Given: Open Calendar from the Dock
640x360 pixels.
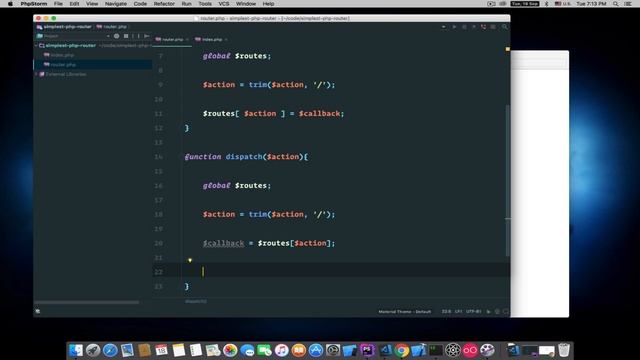Looking at the screenshot, I should pos(161,350).
